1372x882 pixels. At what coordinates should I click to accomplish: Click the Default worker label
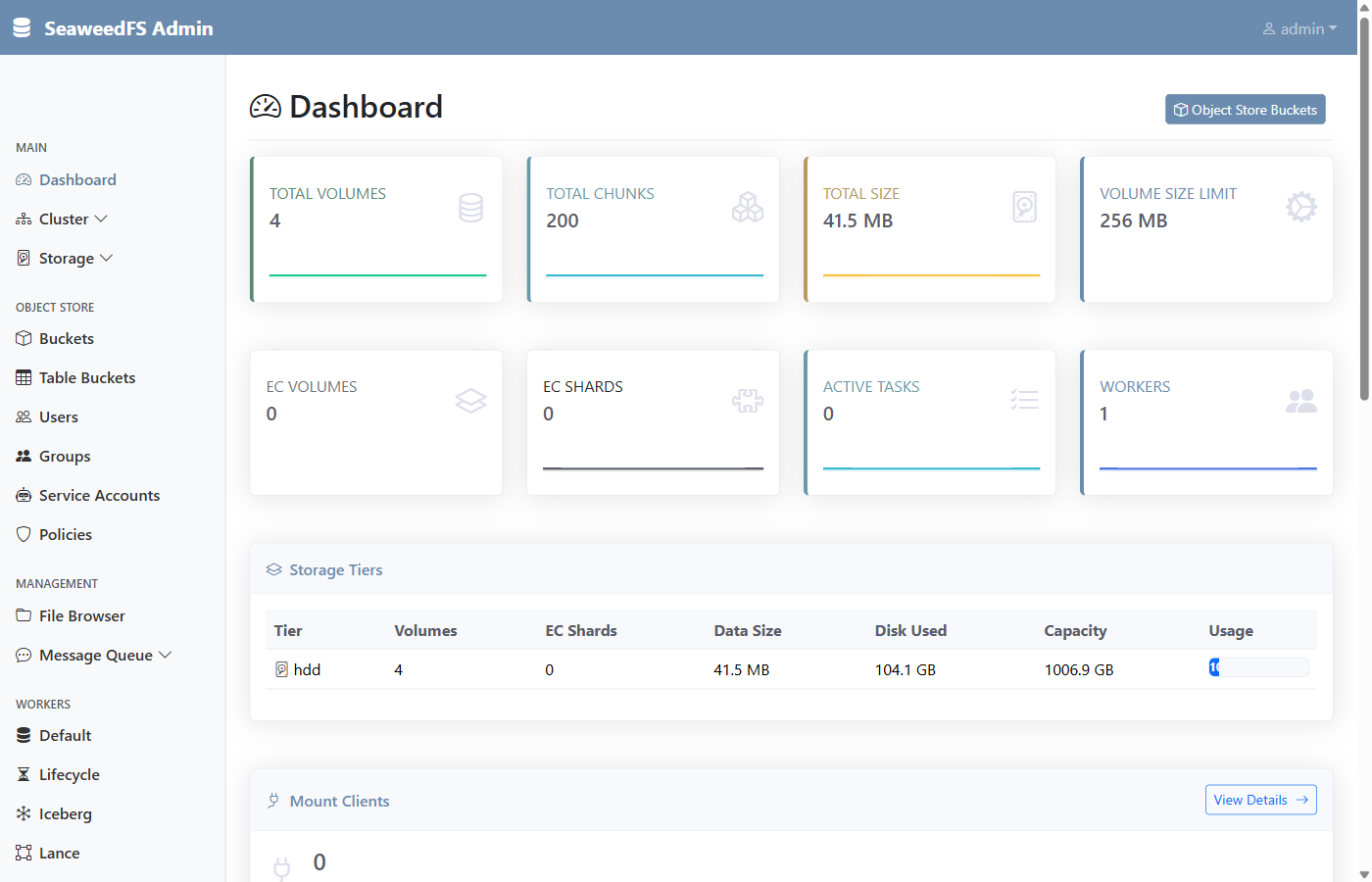point(65,736)
